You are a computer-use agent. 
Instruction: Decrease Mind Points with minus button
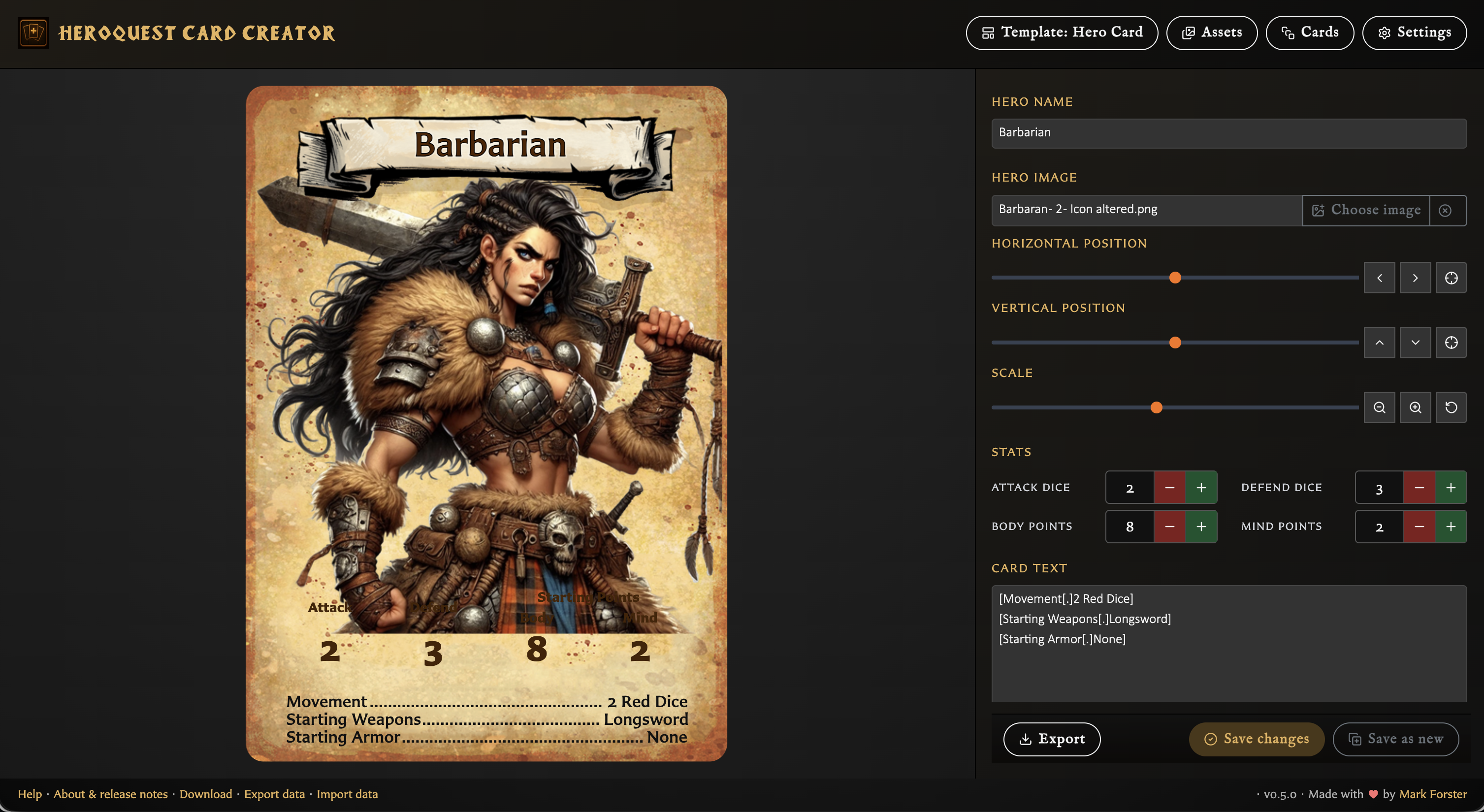(1419, 527)
